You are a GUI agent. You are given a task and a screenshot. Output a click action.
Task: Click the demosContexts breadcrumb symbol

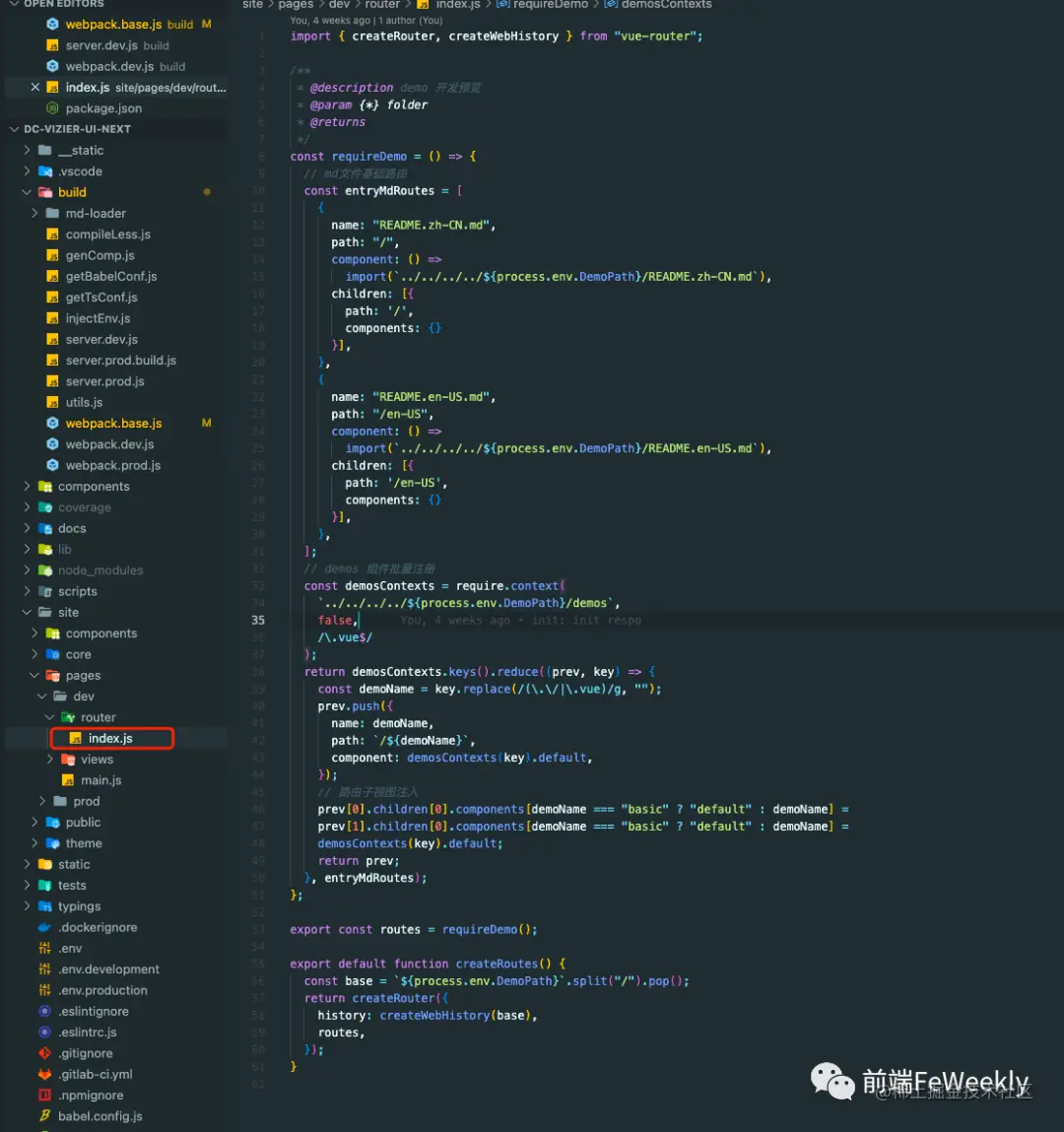click(667, 5)
